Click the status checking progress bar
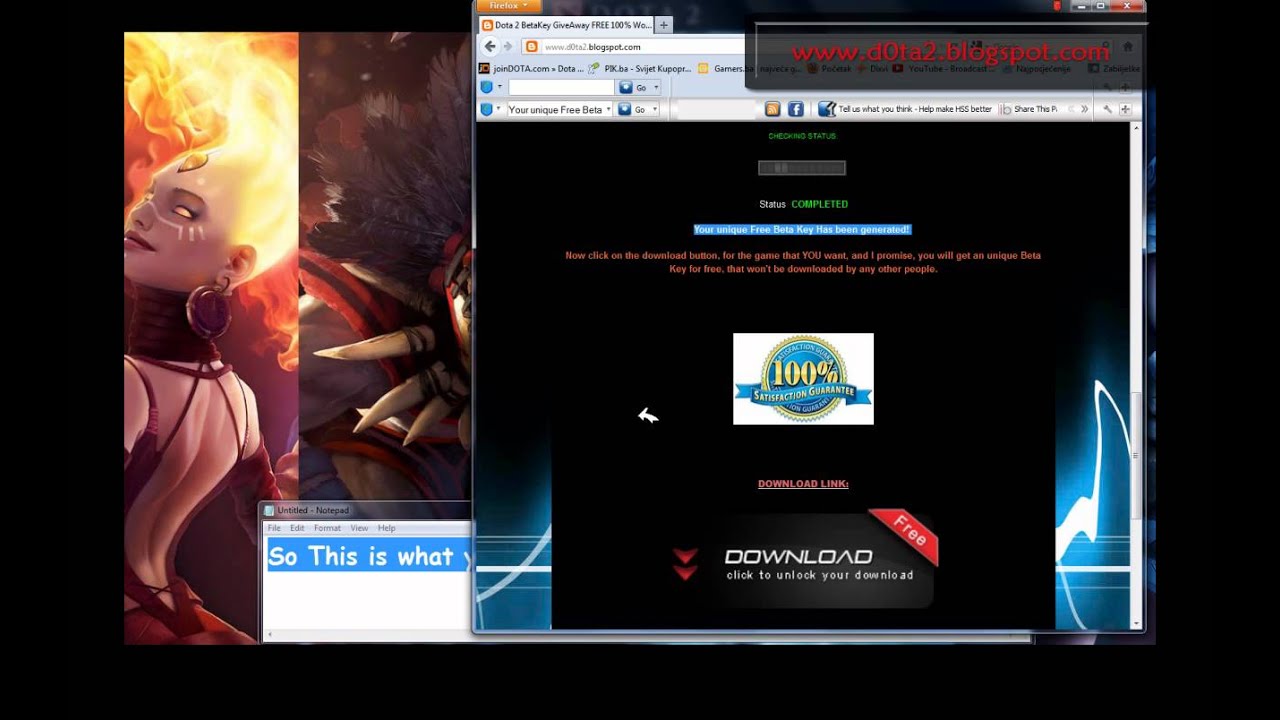 pos(802,168)
